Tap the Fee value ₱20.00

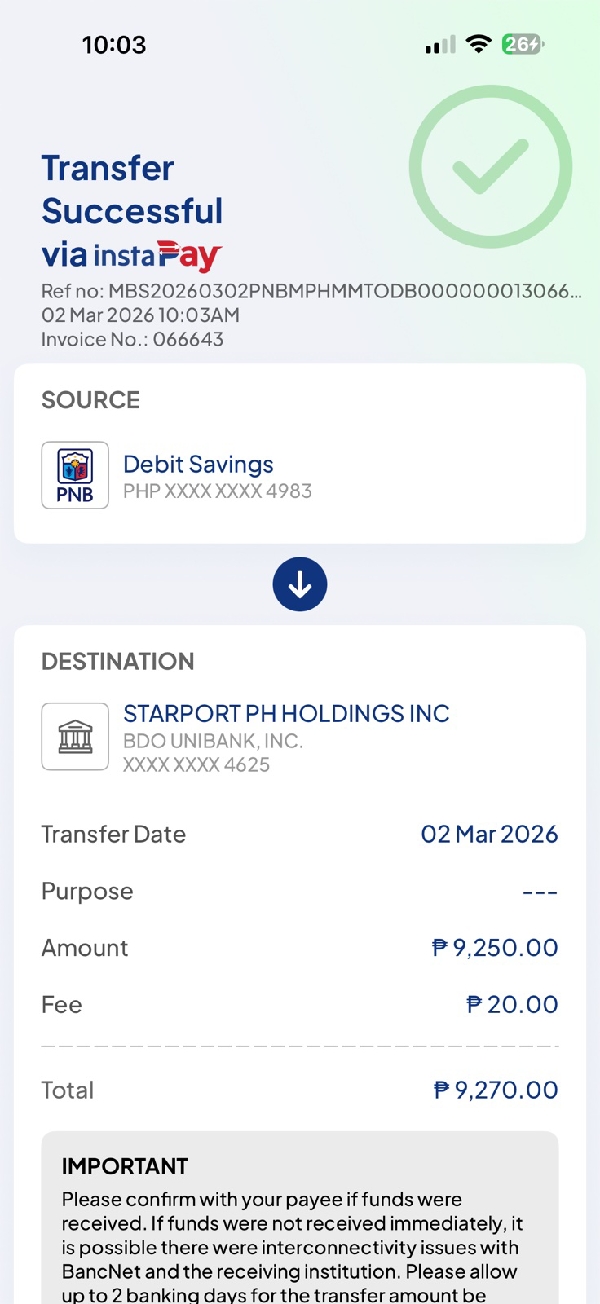(512, 1005)
